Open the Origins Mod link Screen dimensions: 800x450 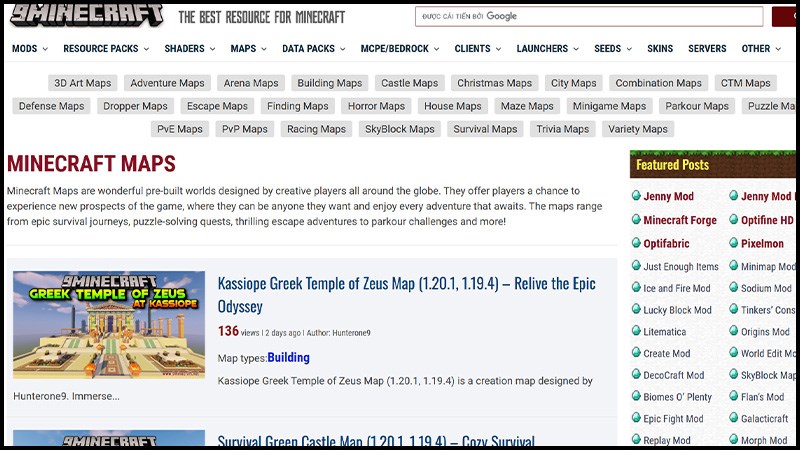pos(765,332)
